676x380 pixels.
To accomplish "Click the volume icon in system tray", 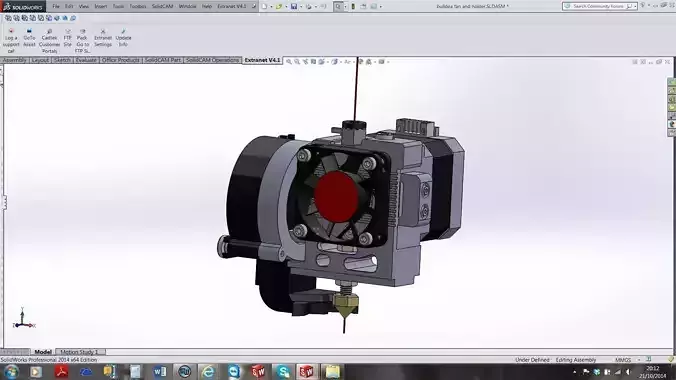I will pyautogui.click(x=628, y=372).
